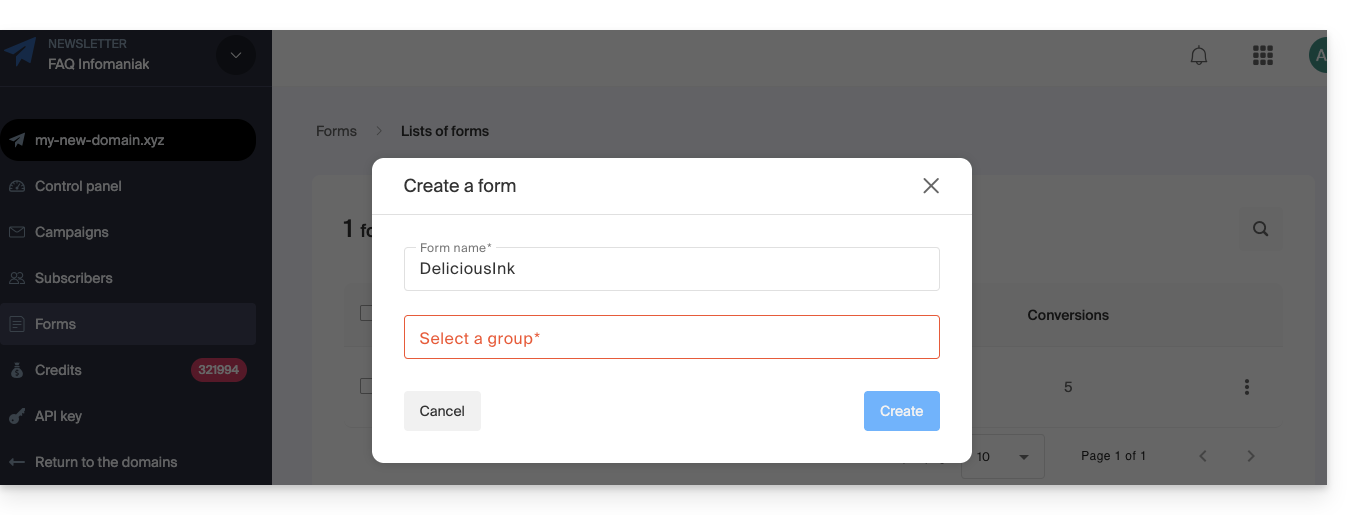The width and height of the screenshot is (1357, 515).
Task: Open the Select a group dropdown
Action: [x=671, y=338]
